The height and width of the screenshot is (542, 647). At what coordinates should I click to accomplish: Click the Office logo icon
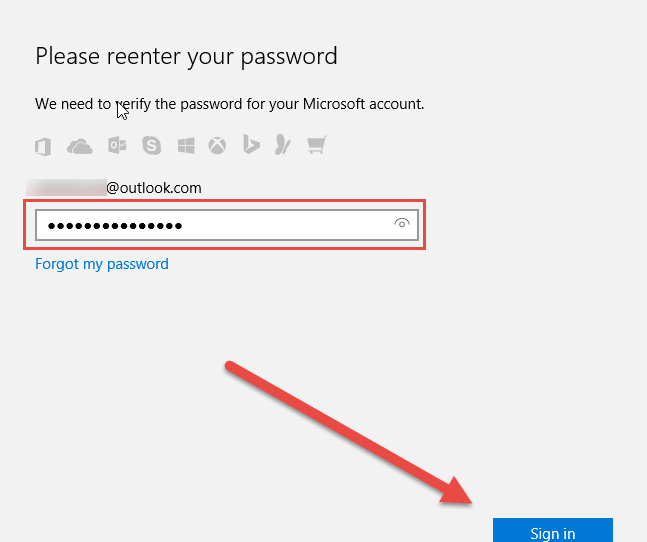pyautogui.click(x=43, y=146)
